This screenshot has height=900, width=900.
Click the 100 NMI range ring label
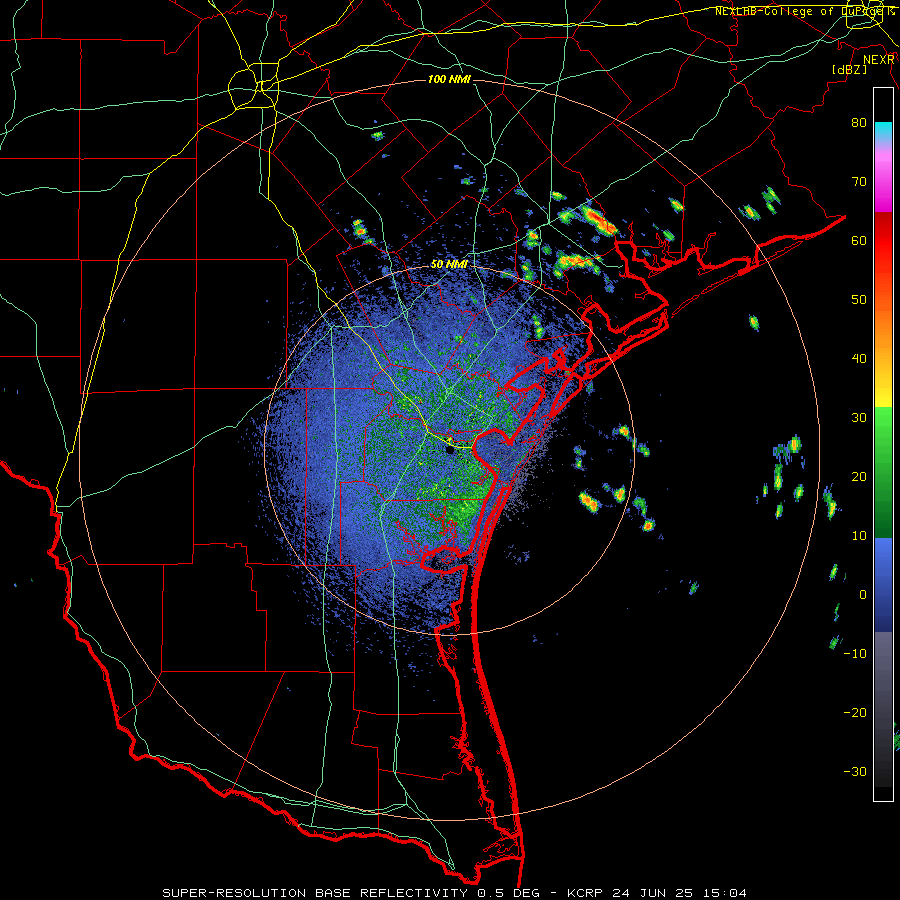pyautogui.click(x=449, y=79)
